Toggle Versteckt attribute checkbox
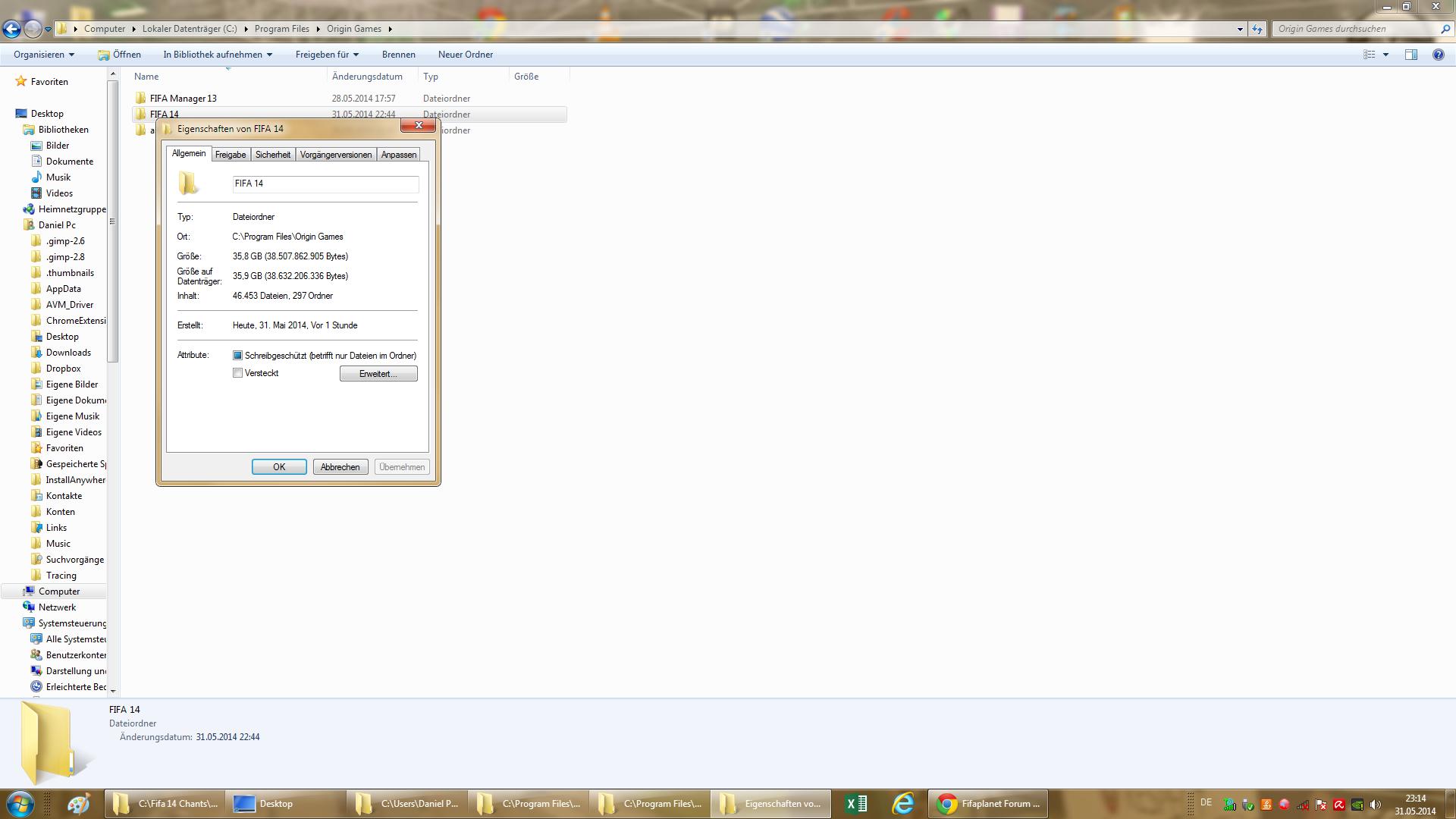1456x819 pixels. click(237, 373)
